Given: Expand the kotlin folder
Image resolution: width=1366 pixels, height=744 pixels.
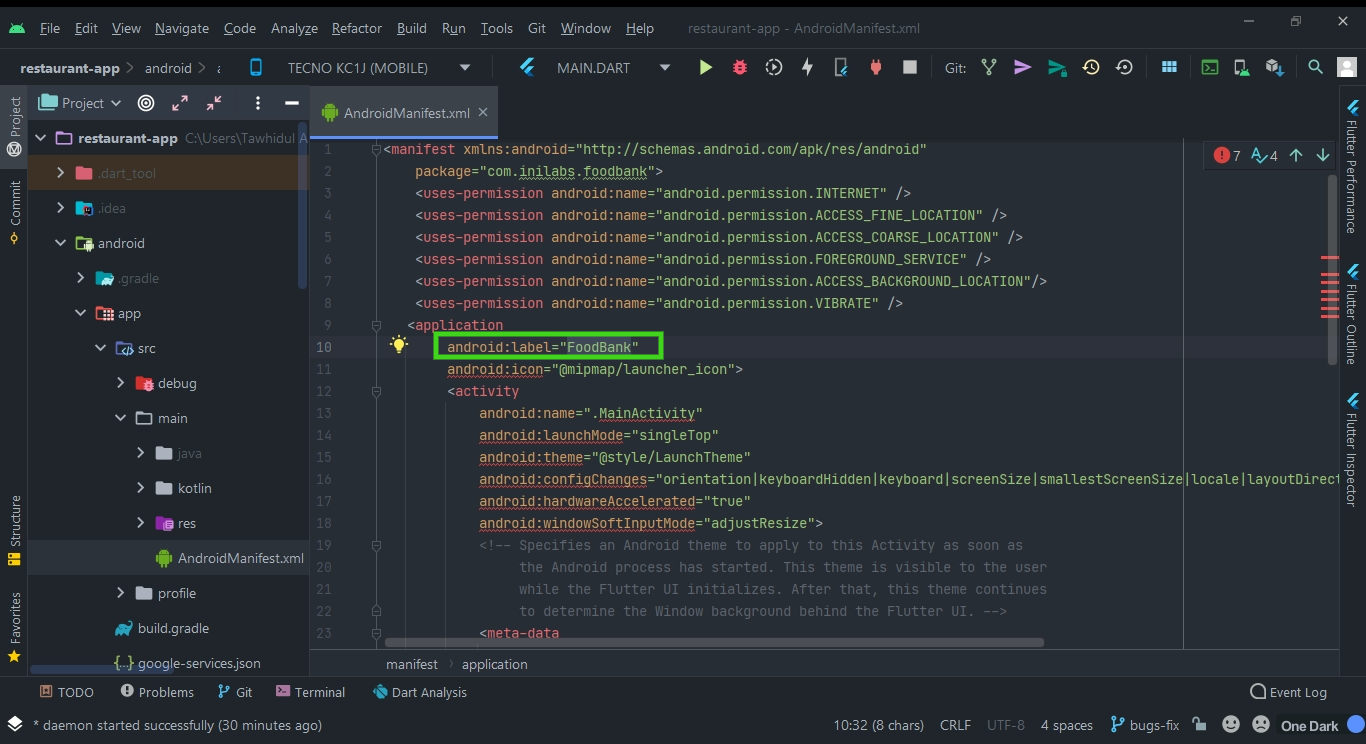Looking at the screenshot, I should tap(140, 488).
